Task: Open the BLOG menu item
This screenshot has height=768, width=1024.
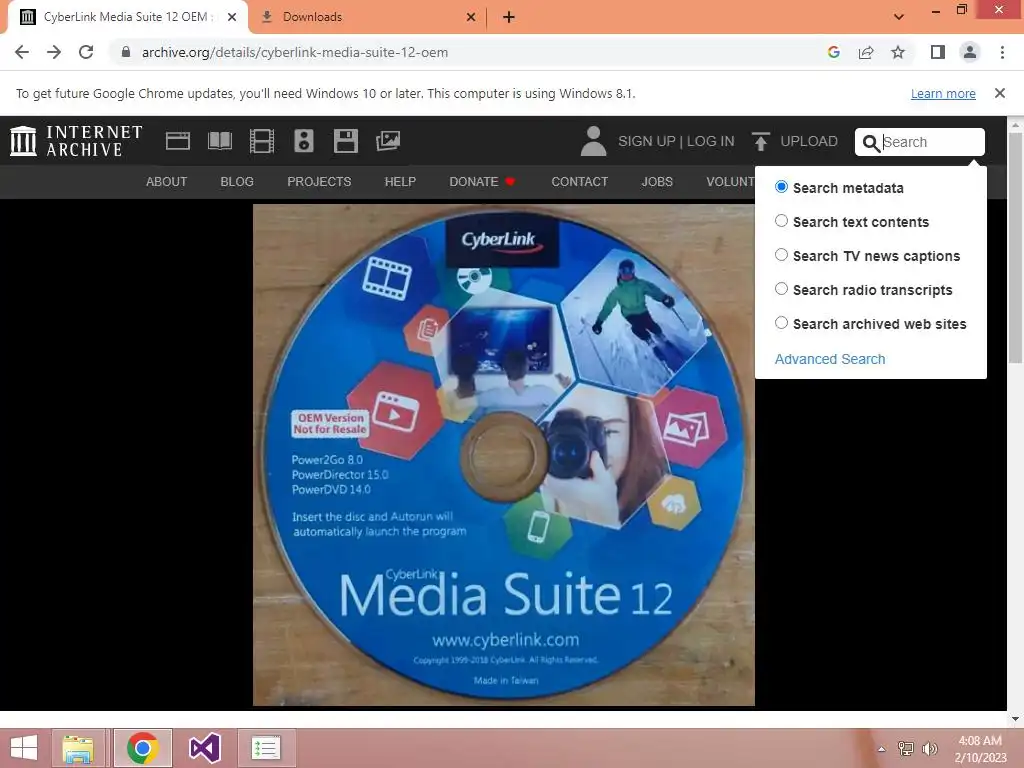Action: tap(236, 182)
